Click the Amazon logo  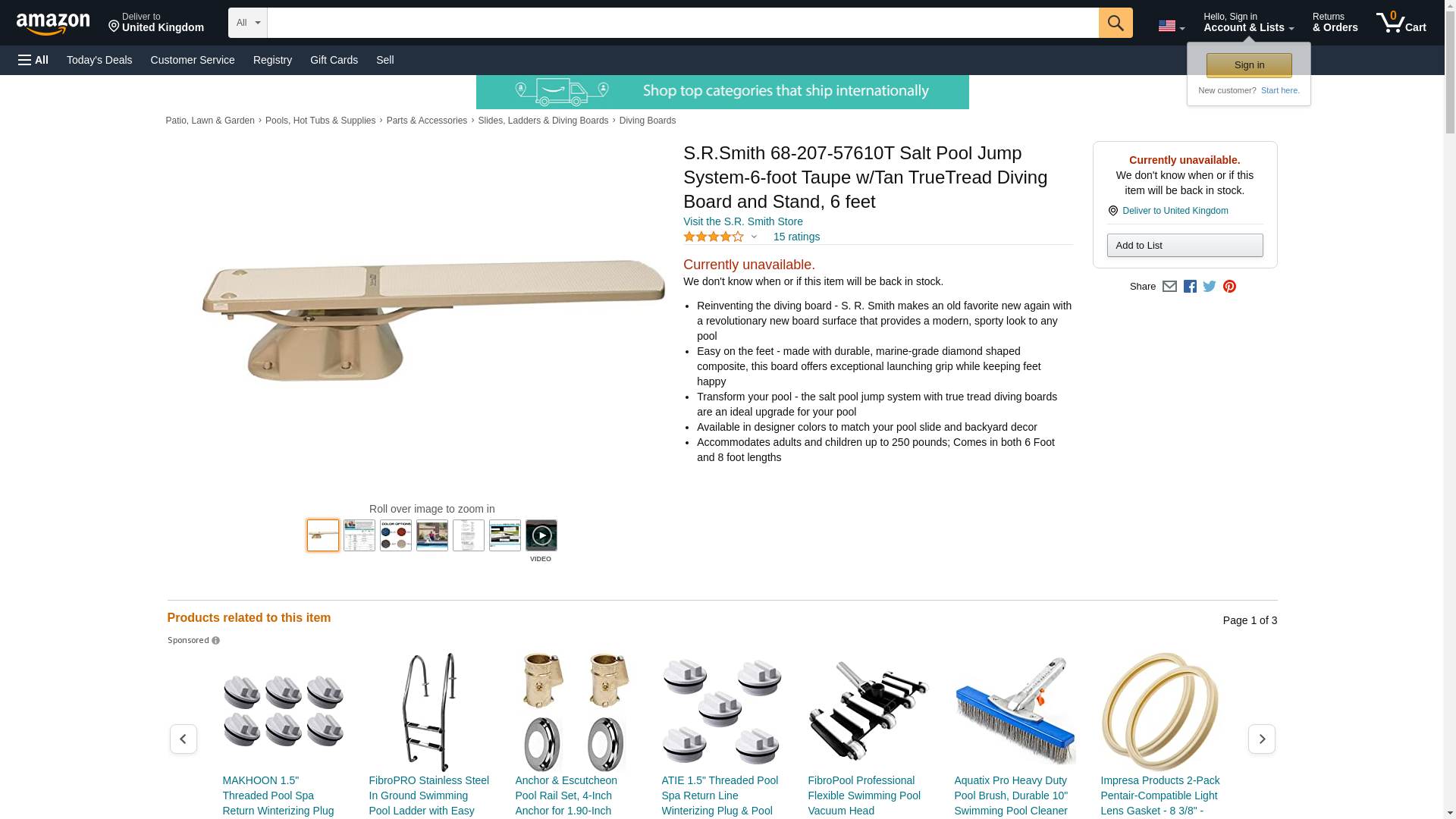click(x=53, y=24)
